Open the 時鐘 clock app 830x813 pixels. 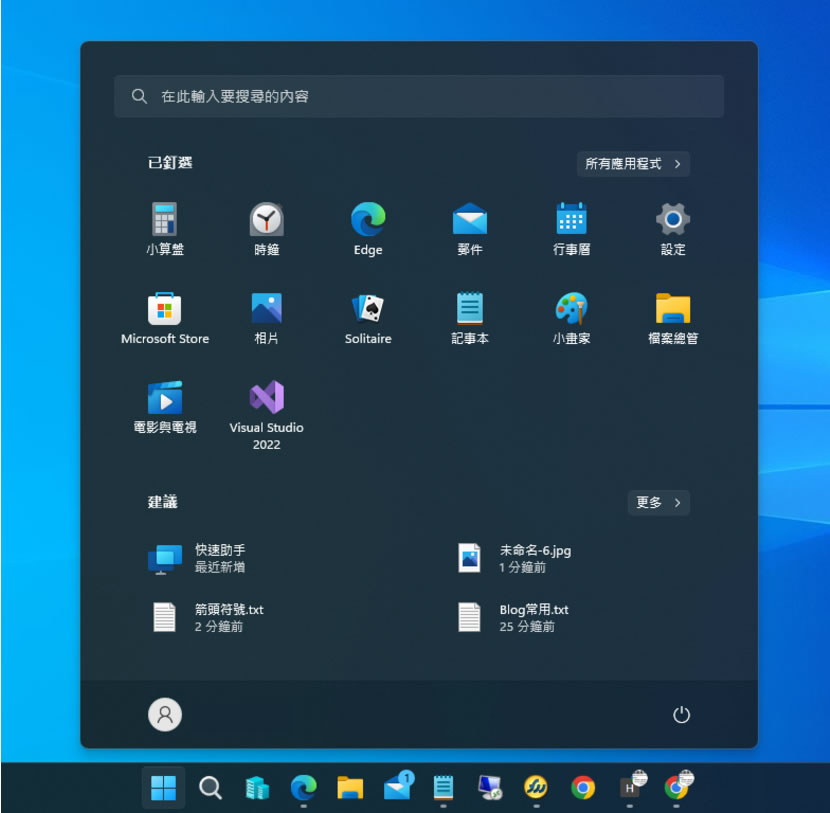coord(266,229)
